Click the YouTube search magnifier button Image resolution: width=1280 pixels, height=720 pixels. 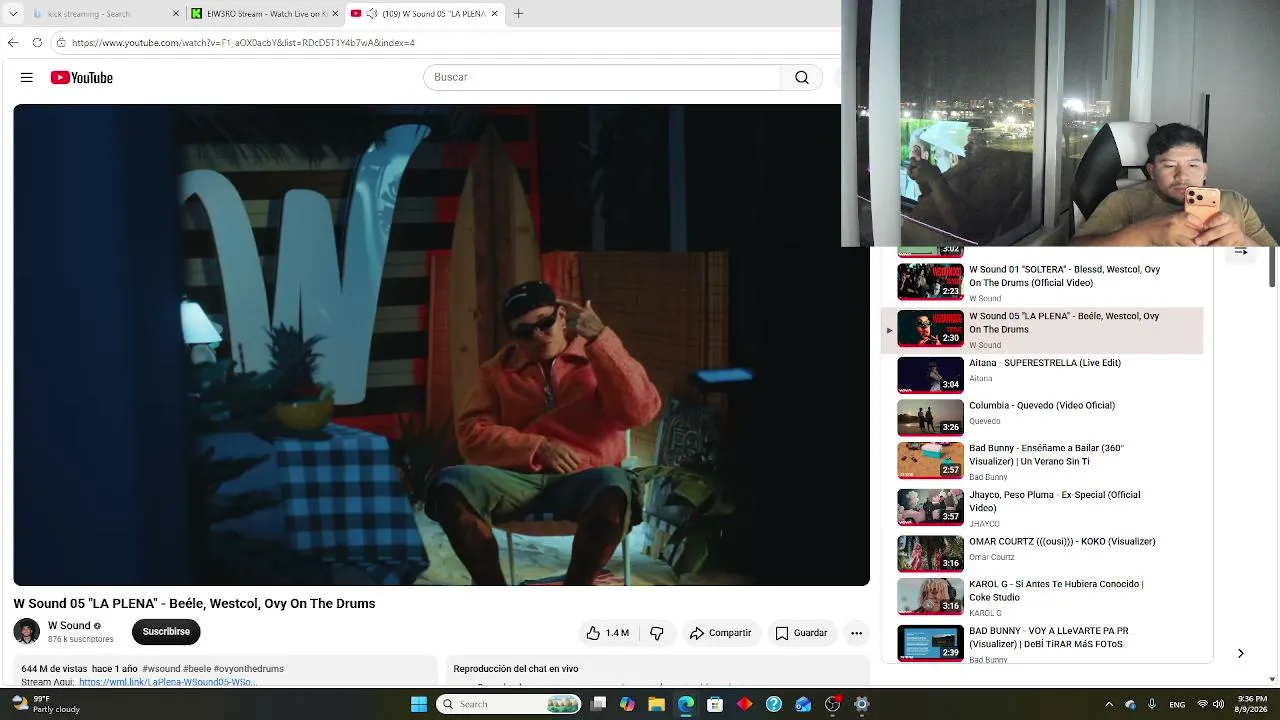click(801, 77)
